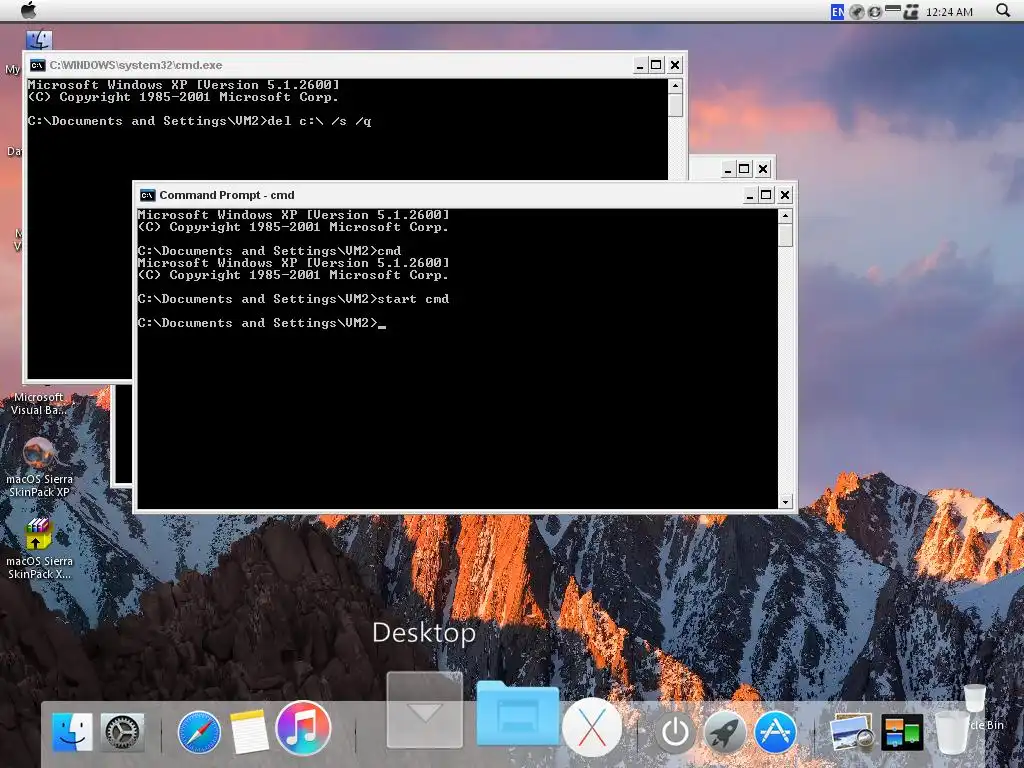Select macOS Sierra SkinPack XP desktop icon
The image size is (1024, 768).
(39, 468)
